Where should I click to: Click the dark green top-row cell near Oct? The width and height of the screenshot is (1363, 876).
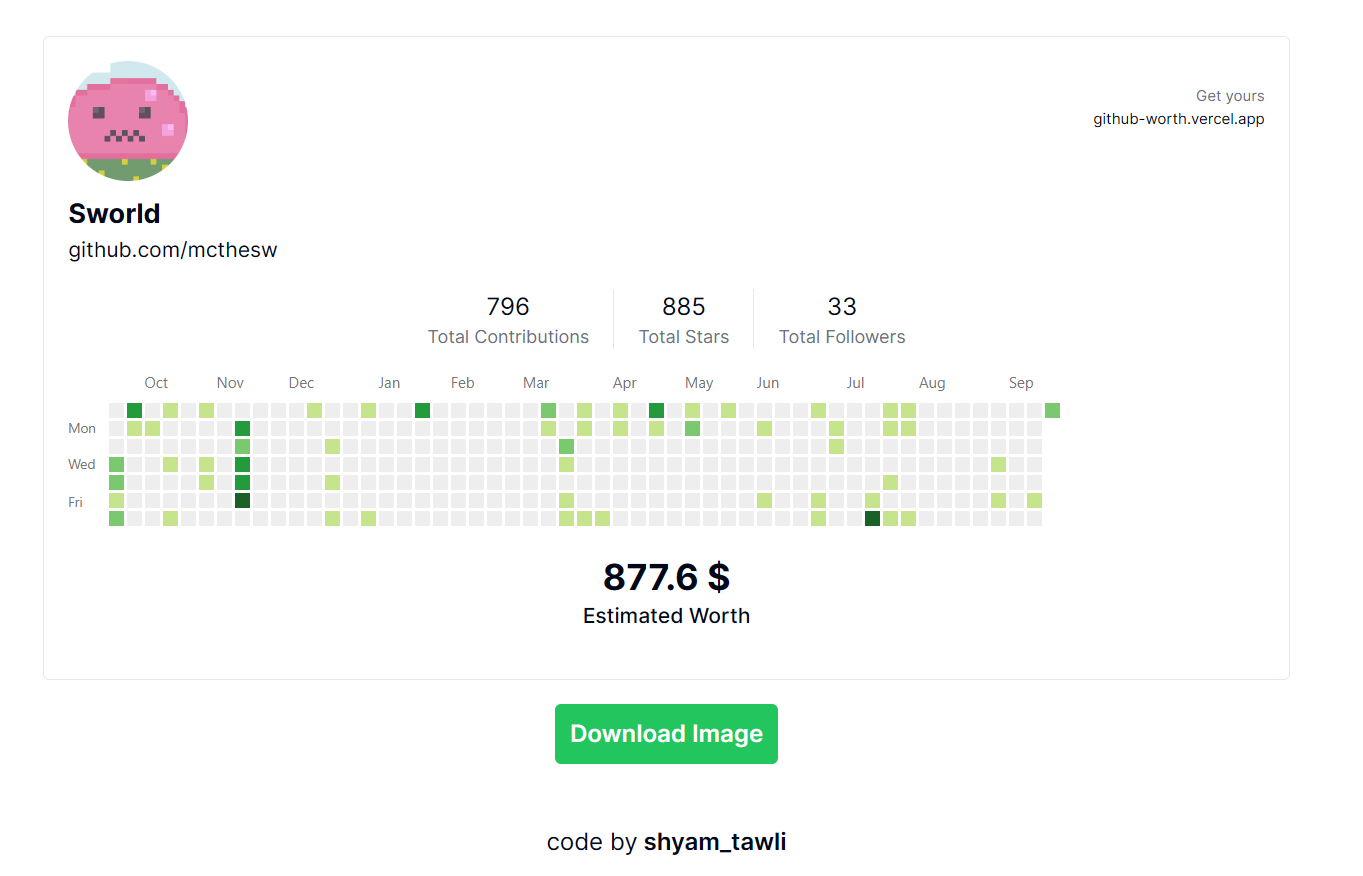[x=134, y=410]
